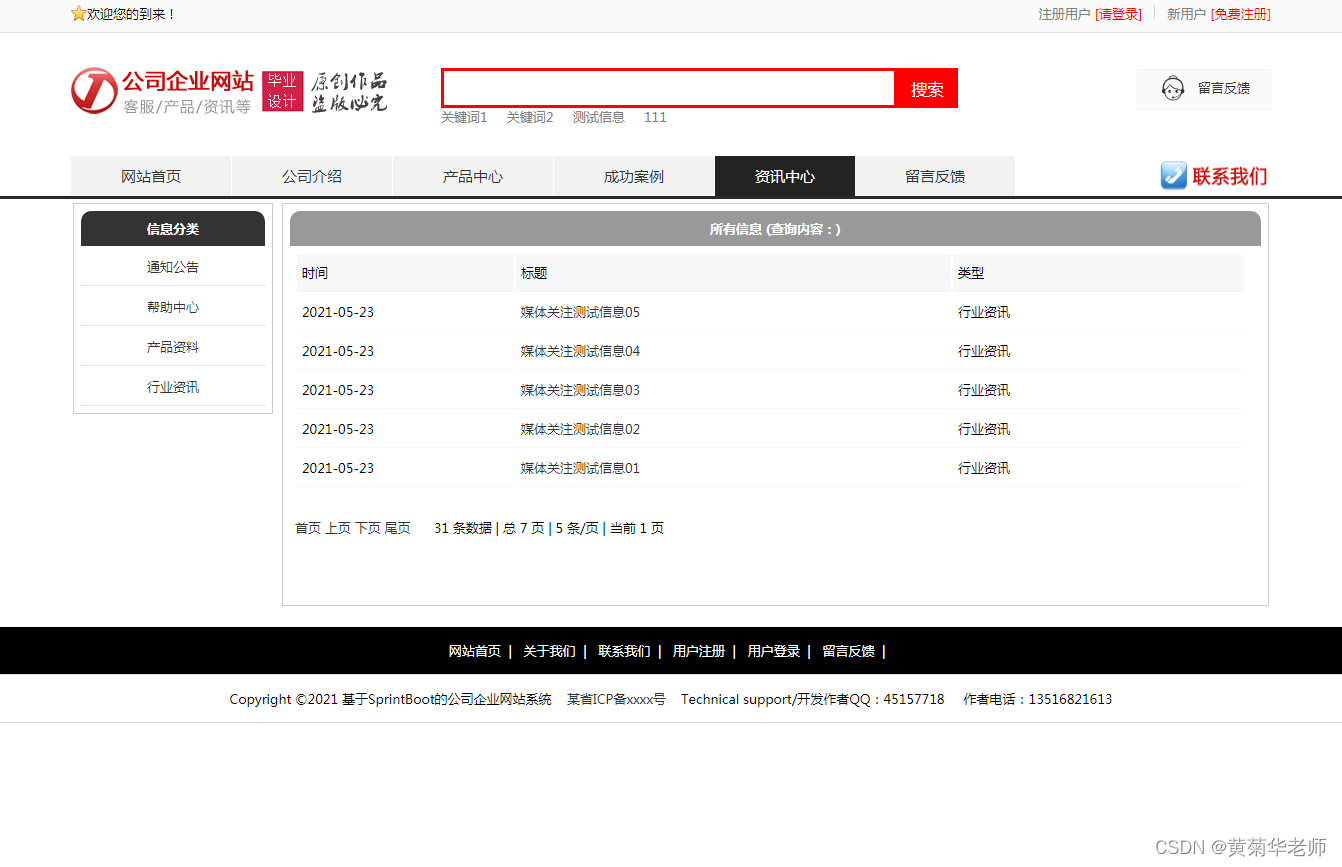The height and width of the screenshot is (867, 1342).
Task: Open the article 媒体关注测试信息01
Action: tap(578, 467)
